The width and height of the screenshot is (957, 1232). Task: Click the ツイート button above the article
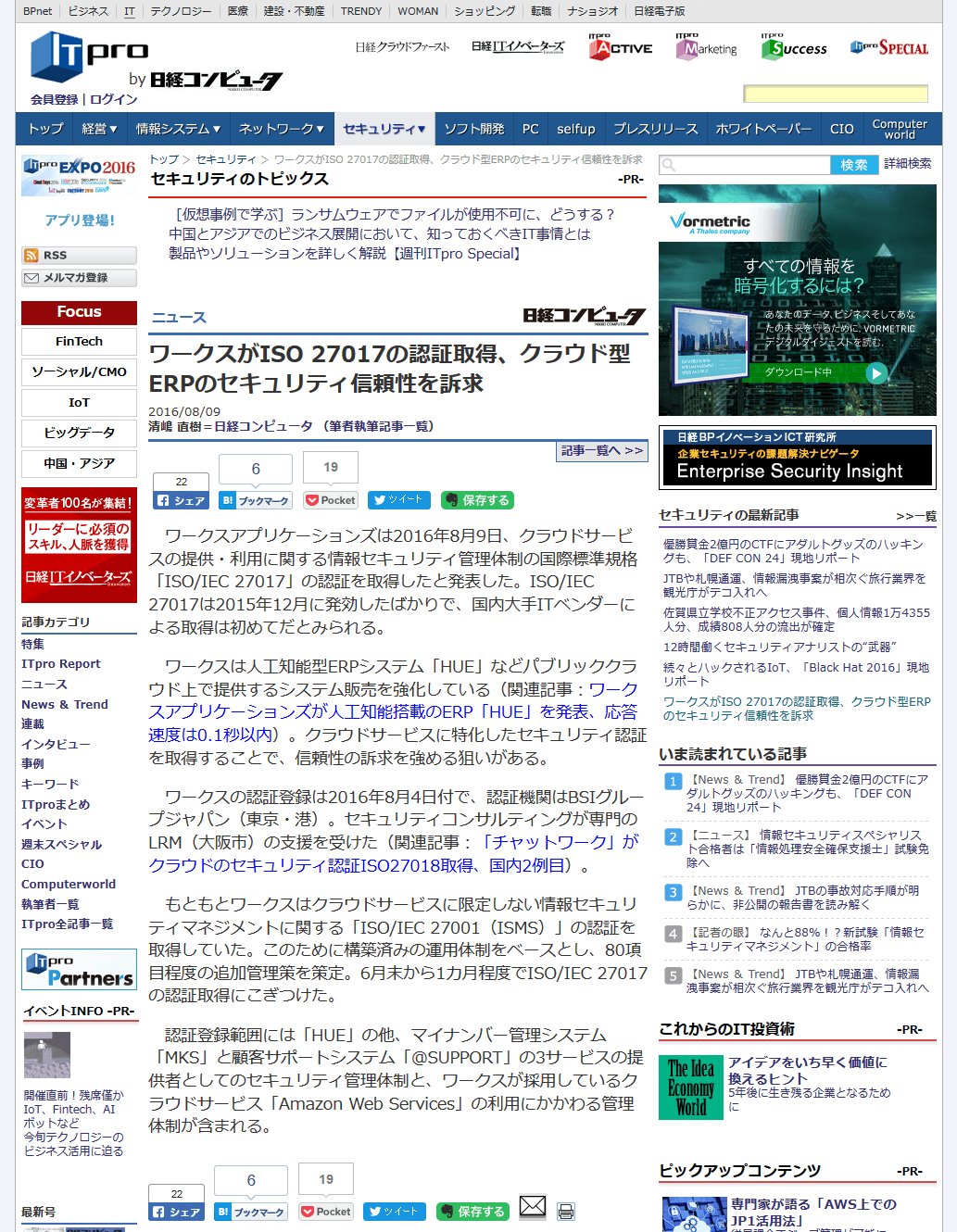pyautogui.click(x=399, y=500)
